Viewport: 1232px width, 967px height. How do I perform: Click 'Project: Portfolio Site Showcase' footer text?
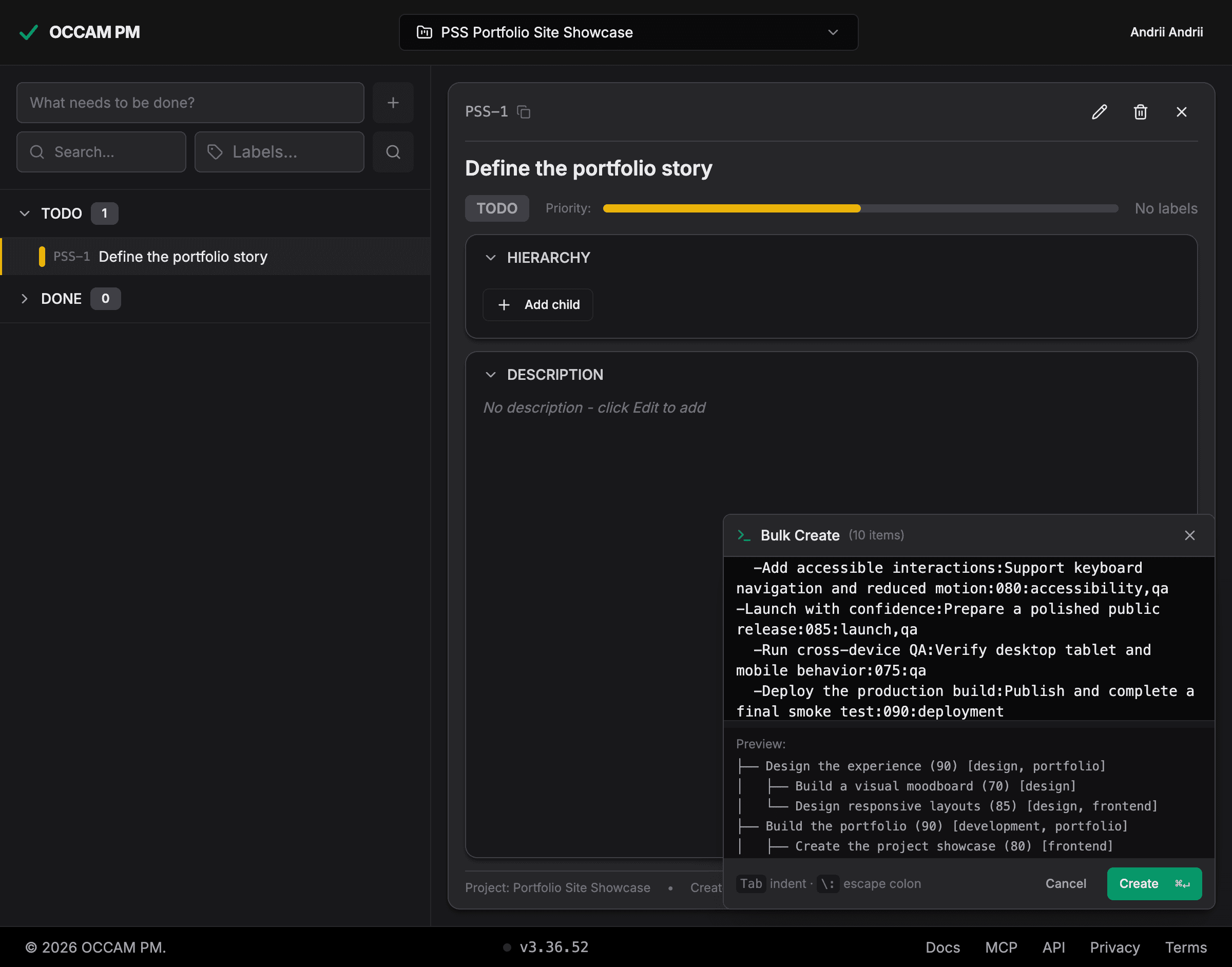557,888
